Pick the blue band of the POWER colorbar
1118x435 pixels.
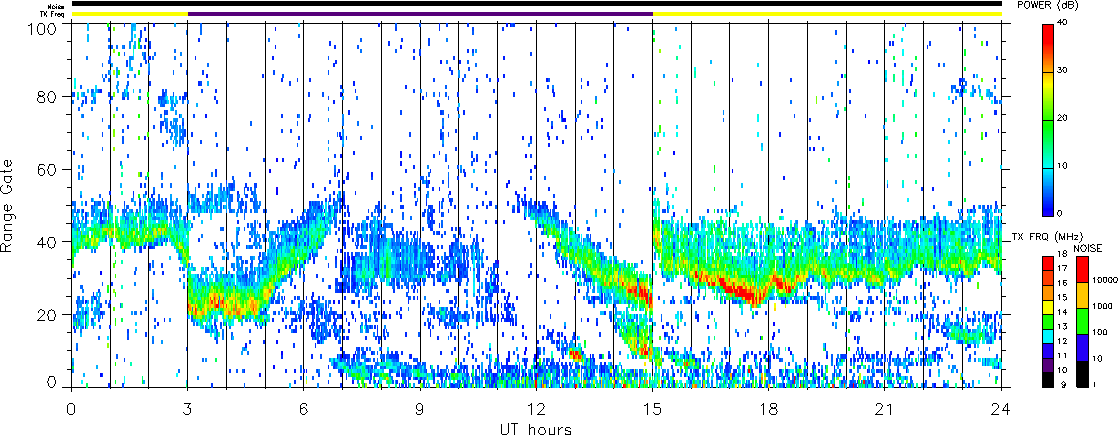pyautogui.click(x=1048, y=207)
